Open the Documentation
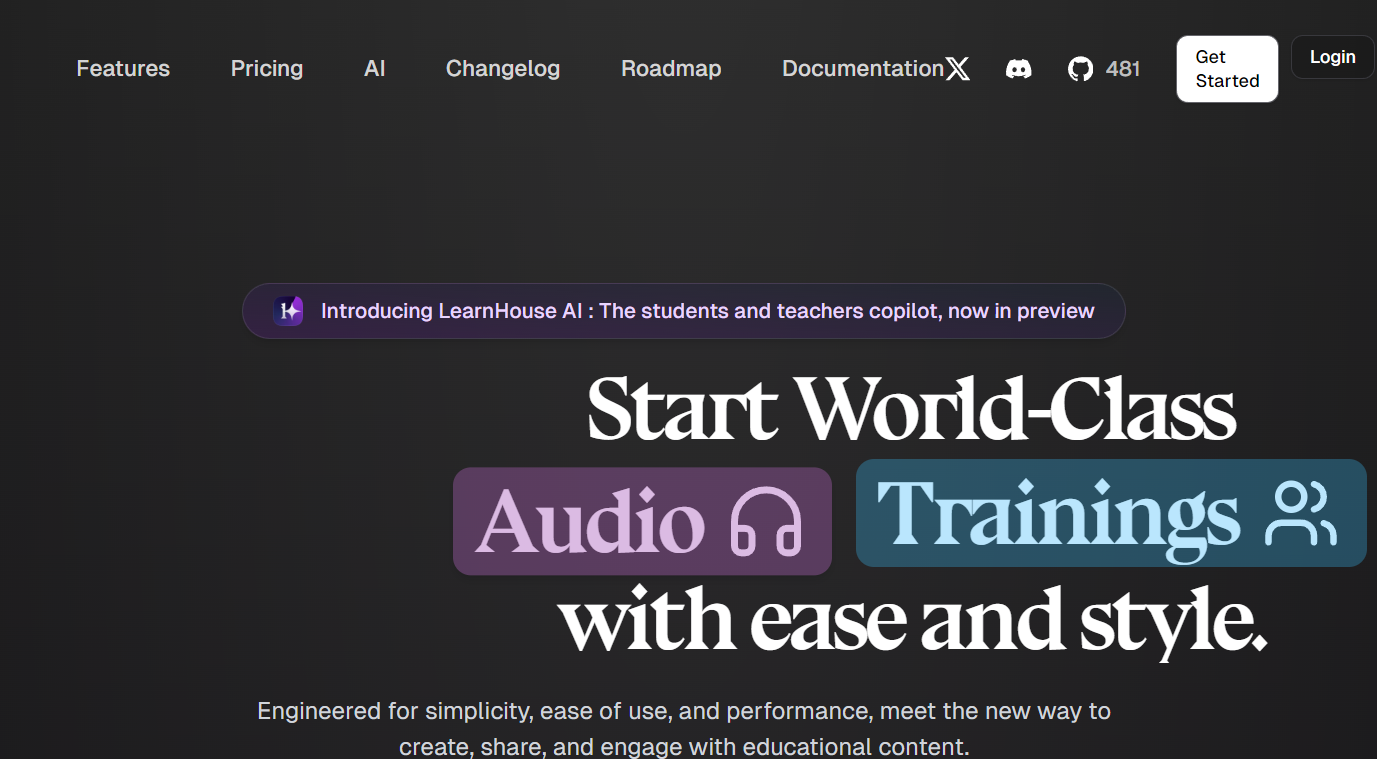The height and width of the screenshot is (759, 1377). [862, 68]
